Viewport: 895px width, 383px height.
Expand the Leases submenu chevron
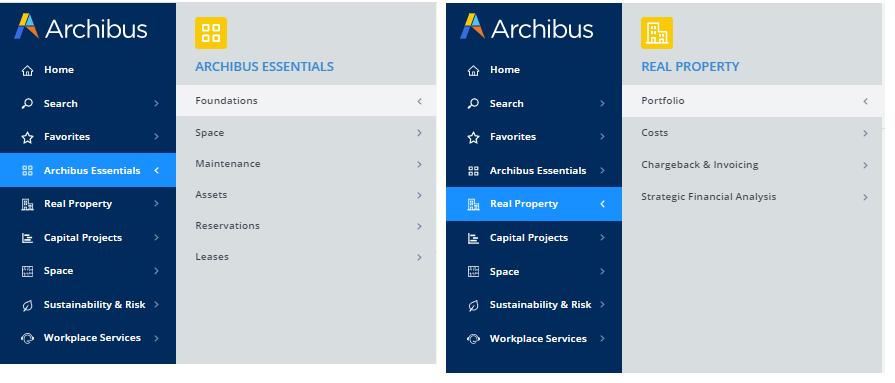tap(419, 257)
